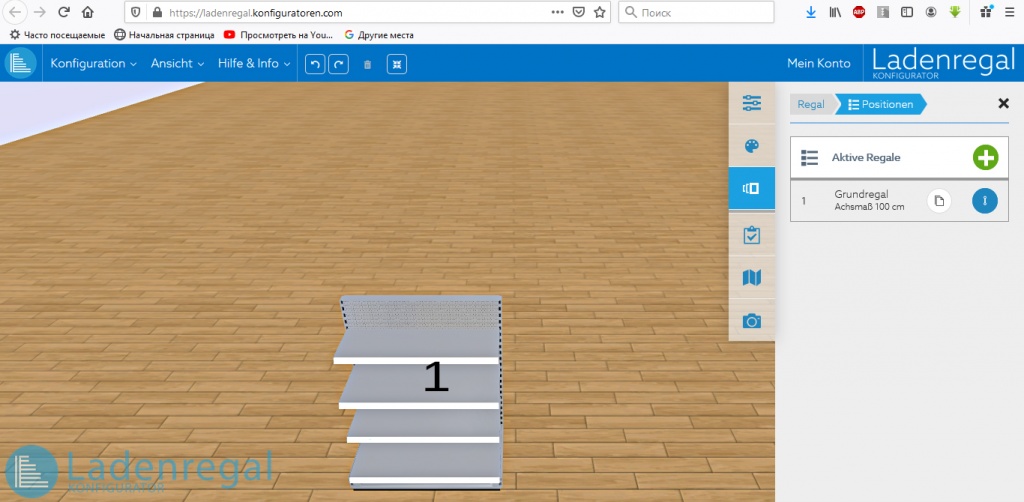Duplicate the Grundregal with copy icon
Screen dimensions: 1024x502
pos(938,201)
